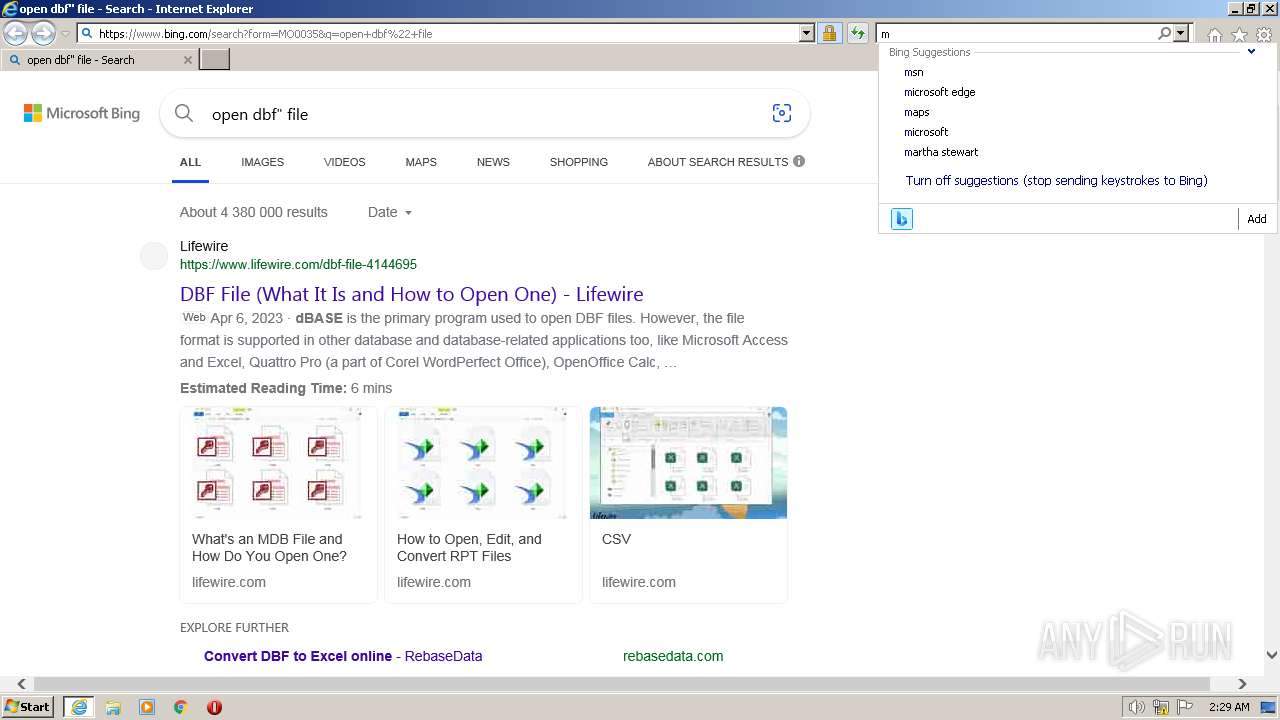
Task: Open the red Opera taskbar icon
Action: click(x=214, y=707)
